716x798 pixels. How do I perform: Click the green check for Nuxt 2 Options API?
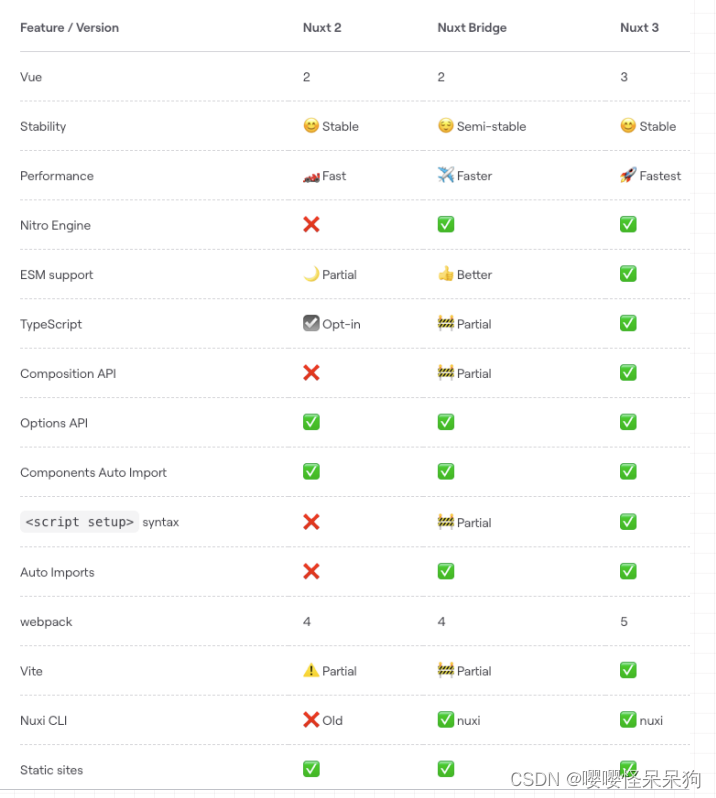pyautogui.click(x=311, y=422)
